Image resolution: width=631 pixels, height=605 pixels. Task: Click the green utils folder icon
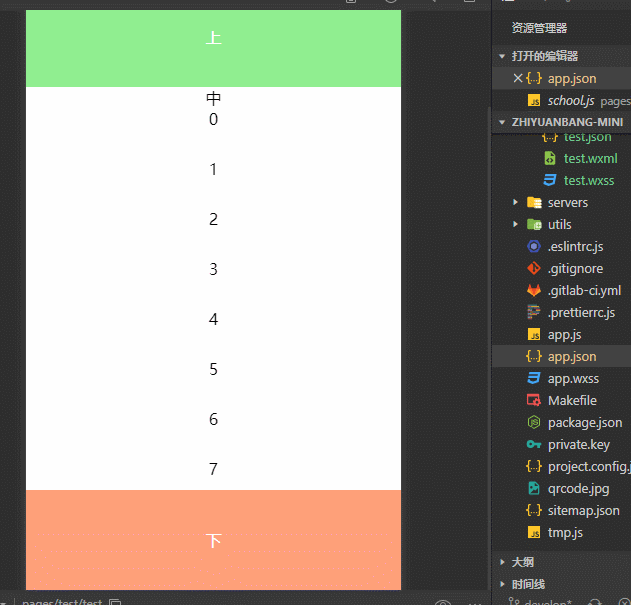pos(534,224)
